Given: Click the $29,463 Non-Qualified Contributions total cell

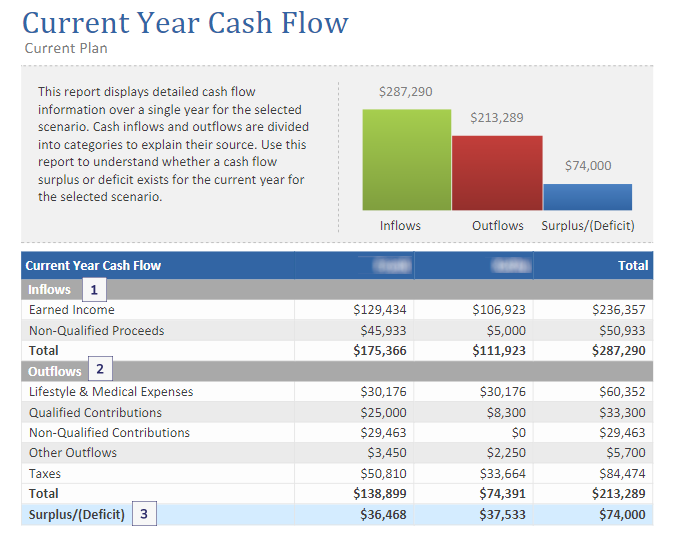Looking at the screenshot, I should click(x=622, y=433).
